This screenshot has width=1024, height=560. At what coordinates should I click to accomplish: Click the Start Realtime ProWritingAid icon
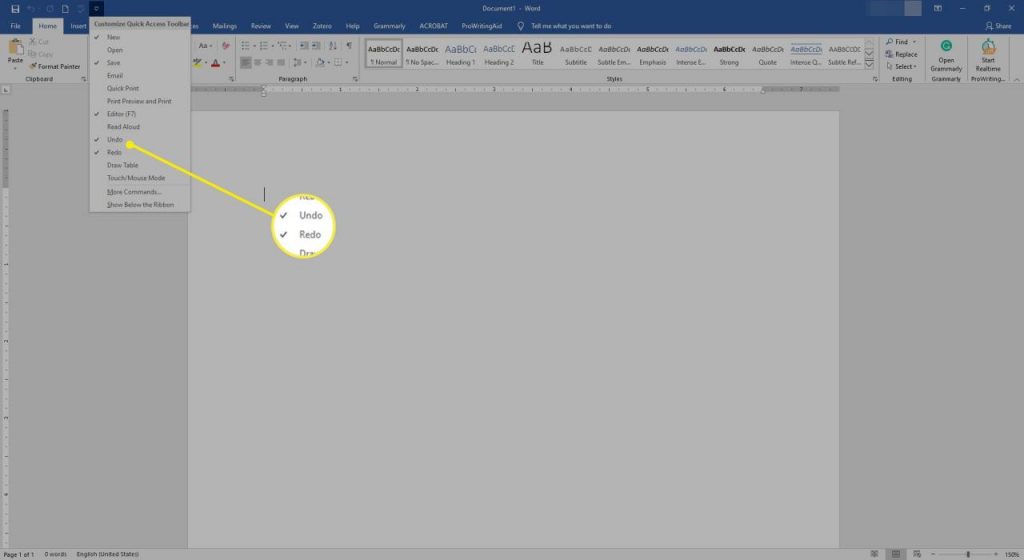(988, 46)
